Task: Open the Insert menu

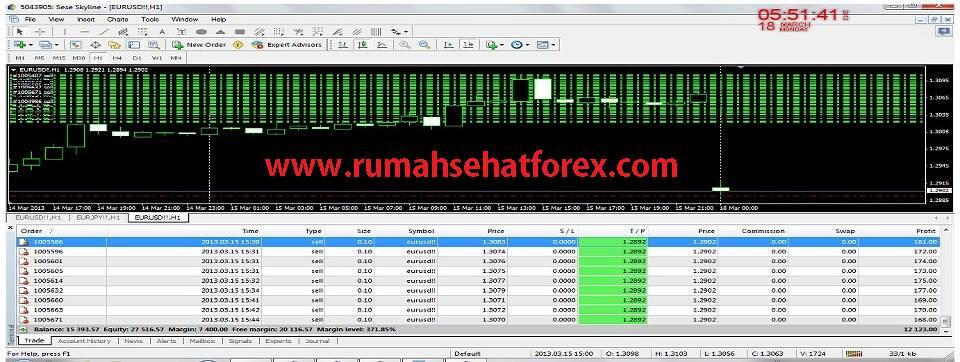Action: click(86, 20)
